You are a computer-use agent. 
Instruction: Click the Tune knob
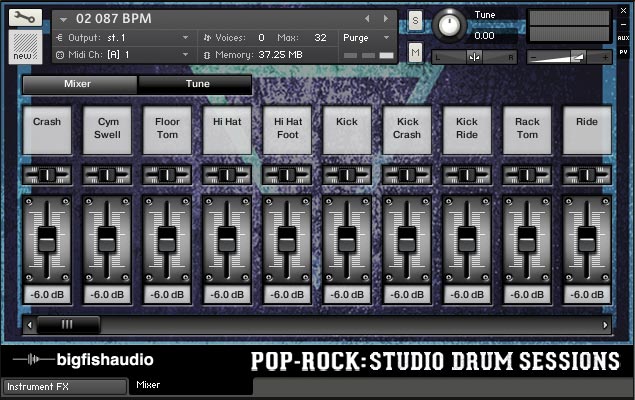[451, 25]
